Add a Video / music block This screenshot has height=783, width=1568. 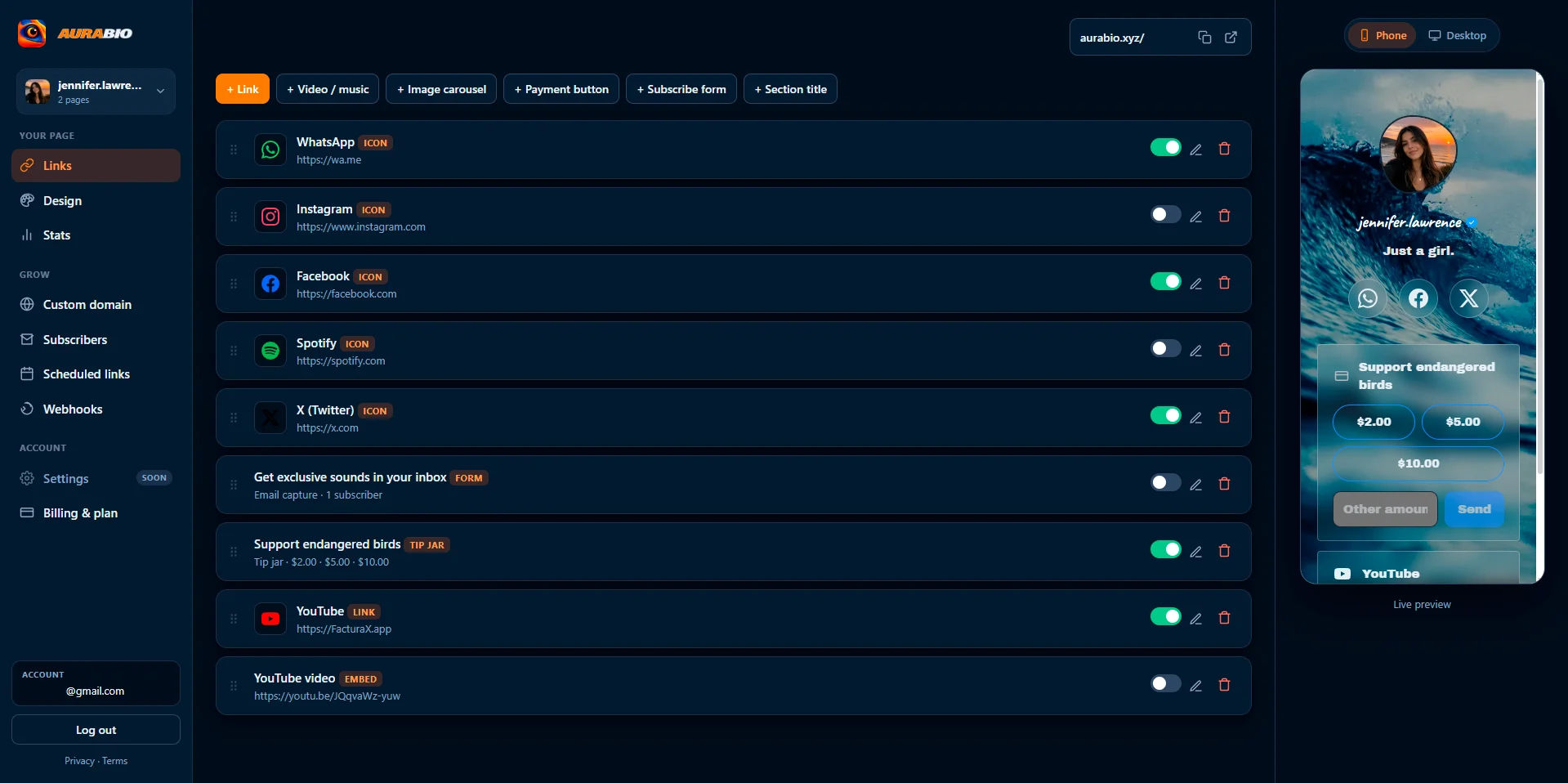(x=328, y=89)
